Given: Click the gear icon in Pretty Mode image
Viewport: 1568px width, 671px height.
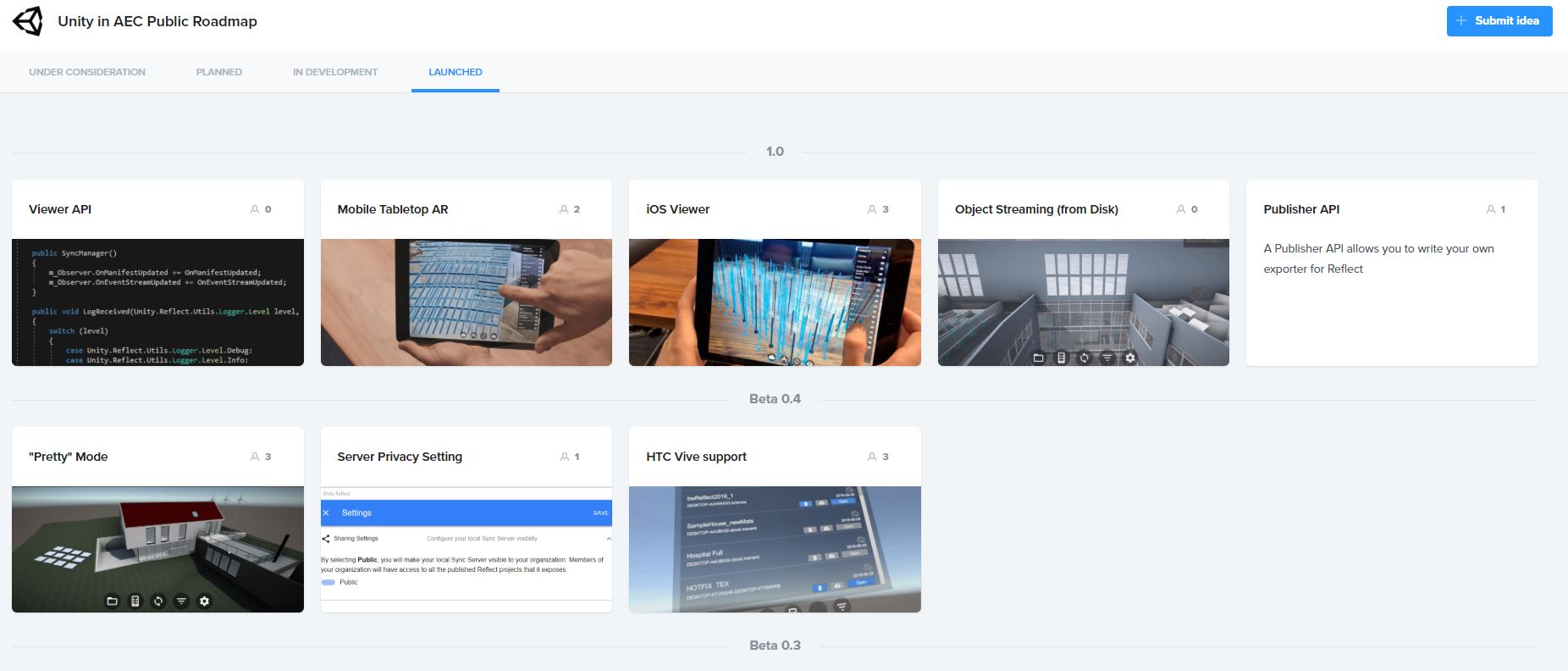Looking at the screenshot, I should tap(204, 601).
